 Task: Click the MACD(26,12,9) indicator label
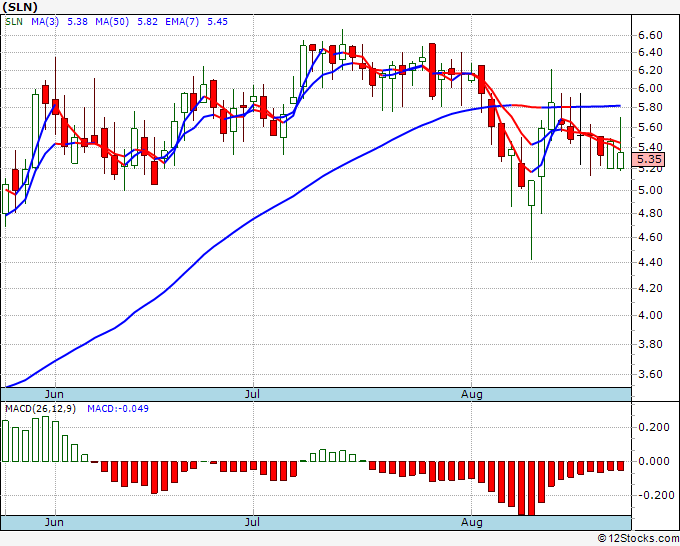coord(40,409)
